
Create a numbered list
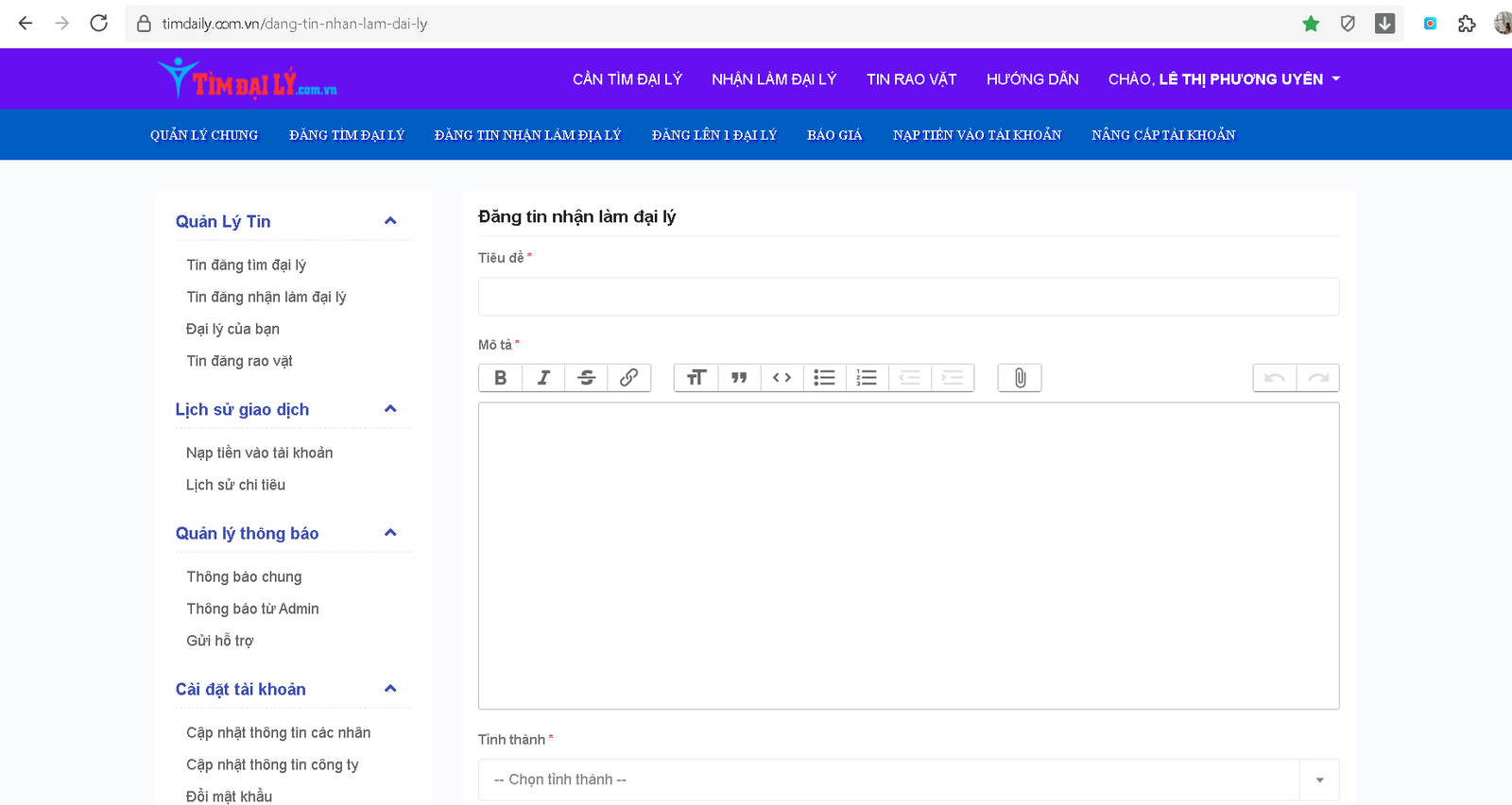[867, 378]
